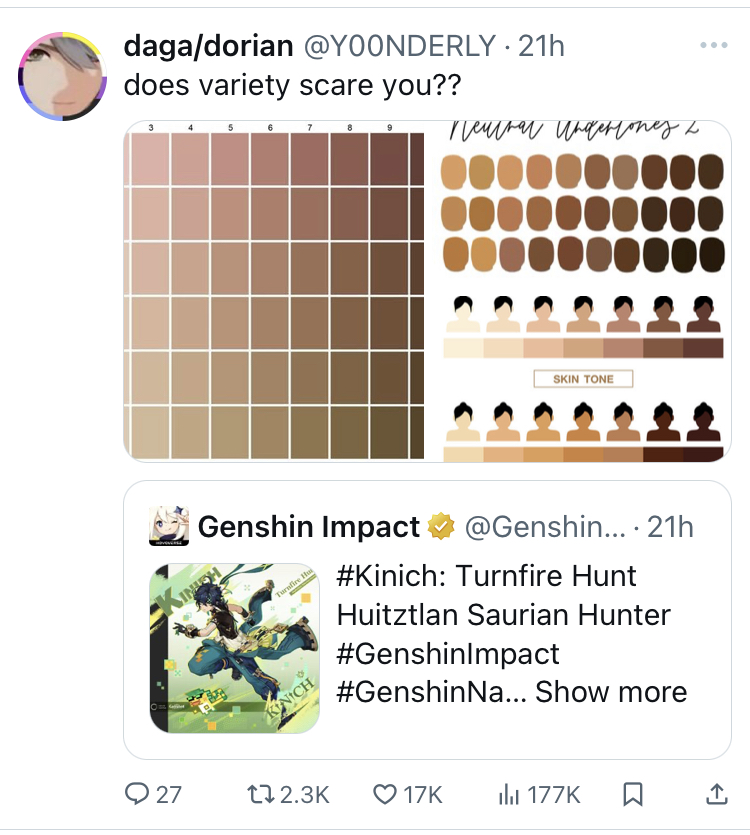Repost this tweet via retweet icon
Image resolution: width=750 pixels, height=835 pixels.
(x=262, y=794)
